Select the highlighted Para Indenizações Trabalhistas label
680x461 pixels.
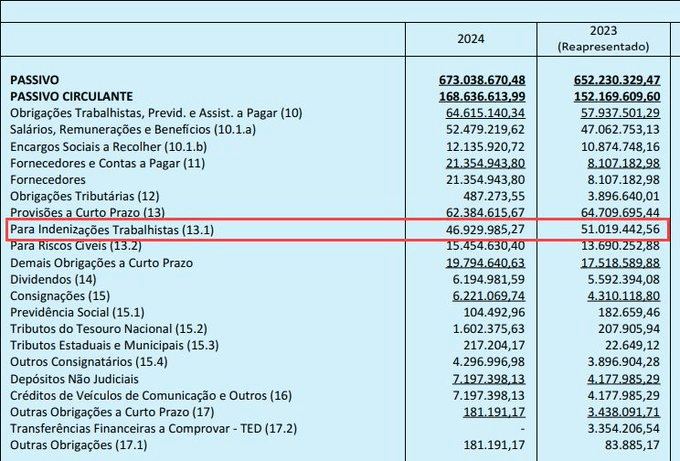coord(111,229)
